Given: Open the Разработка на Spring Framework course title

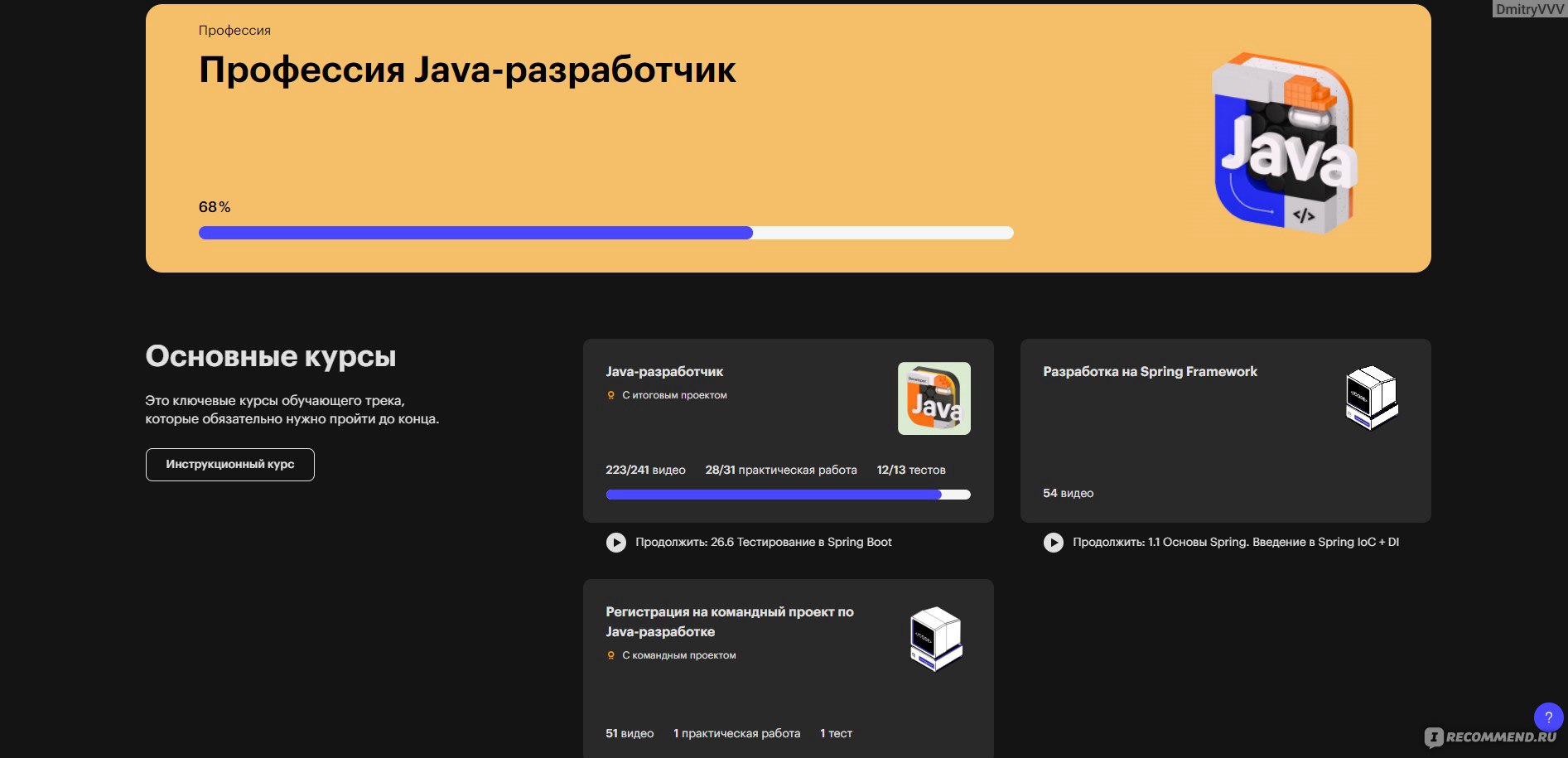Looking at the screenshot, I should pos(1150,372).
